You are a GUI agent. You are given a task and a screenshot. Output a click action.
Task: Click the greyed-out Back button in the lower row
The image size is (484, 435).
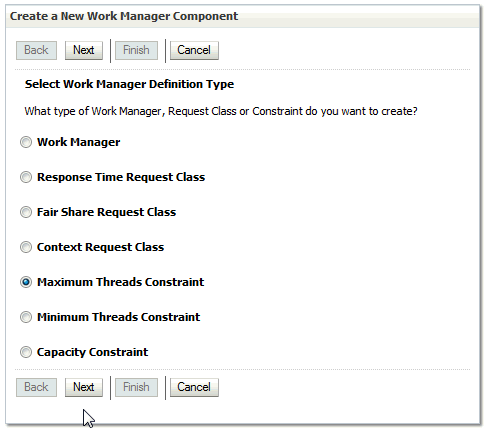tap(36, 387)
